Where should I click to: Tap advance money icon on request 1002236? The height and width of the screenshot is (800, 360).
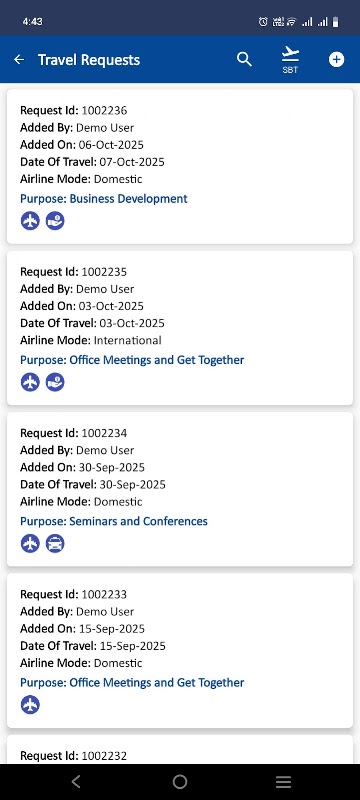click(55, 221)
